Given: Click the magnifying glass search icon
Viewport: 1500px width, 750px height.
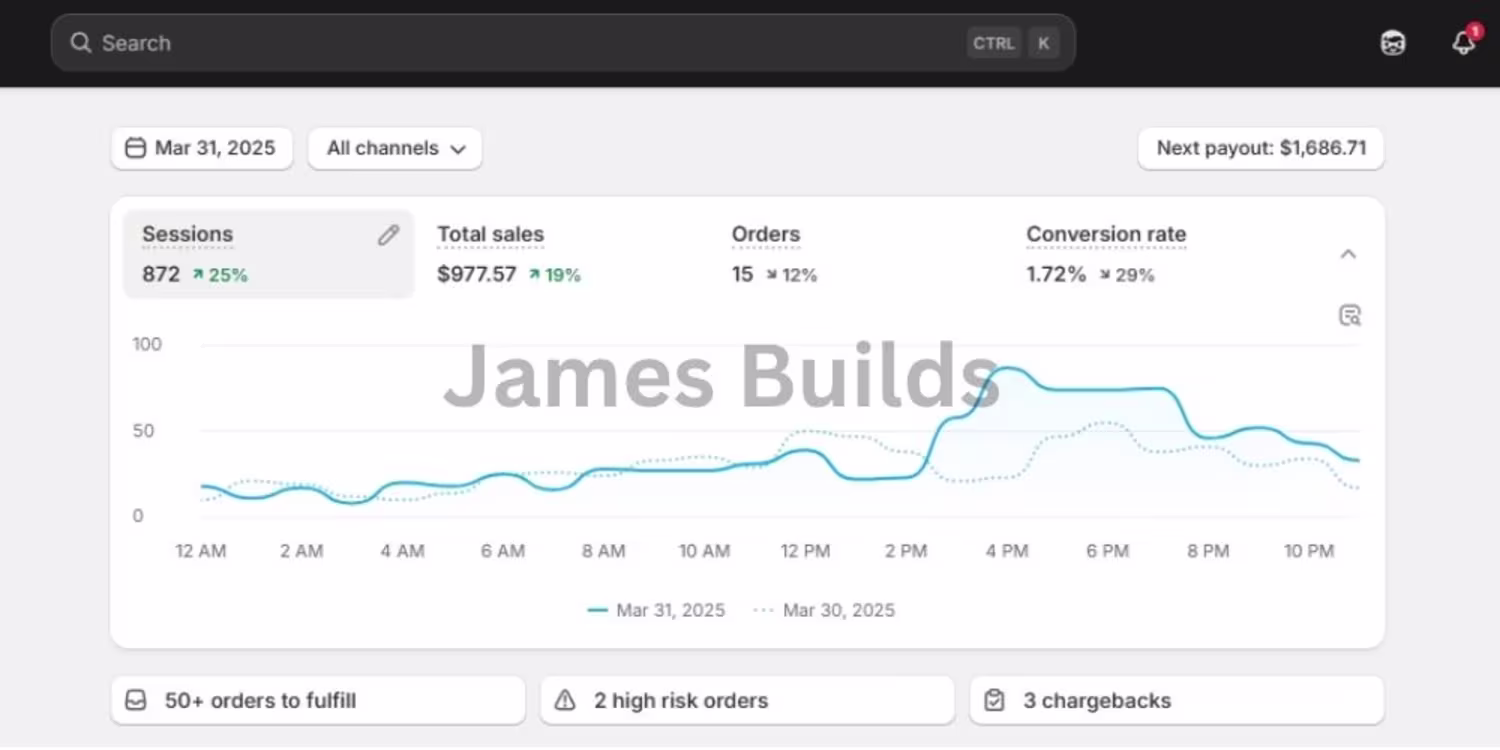Looking at the screenshot, I should click(81, 43).
